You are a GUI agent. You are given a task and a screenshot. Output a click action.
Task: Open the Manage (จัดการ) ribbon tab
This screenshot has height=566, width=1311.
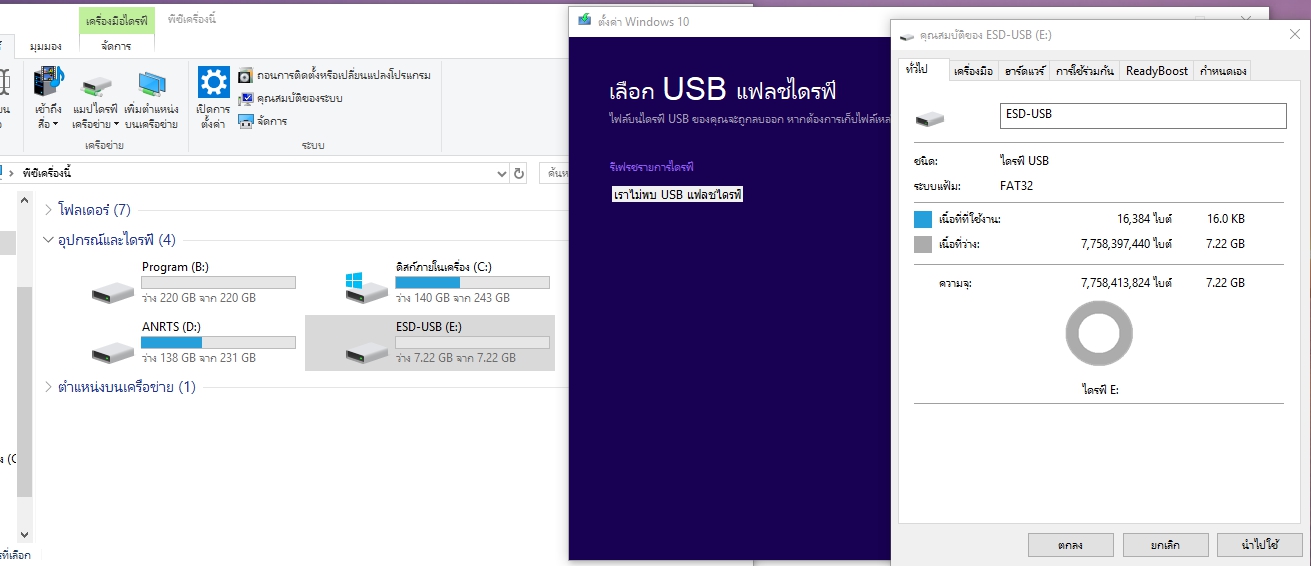[116, 46]
